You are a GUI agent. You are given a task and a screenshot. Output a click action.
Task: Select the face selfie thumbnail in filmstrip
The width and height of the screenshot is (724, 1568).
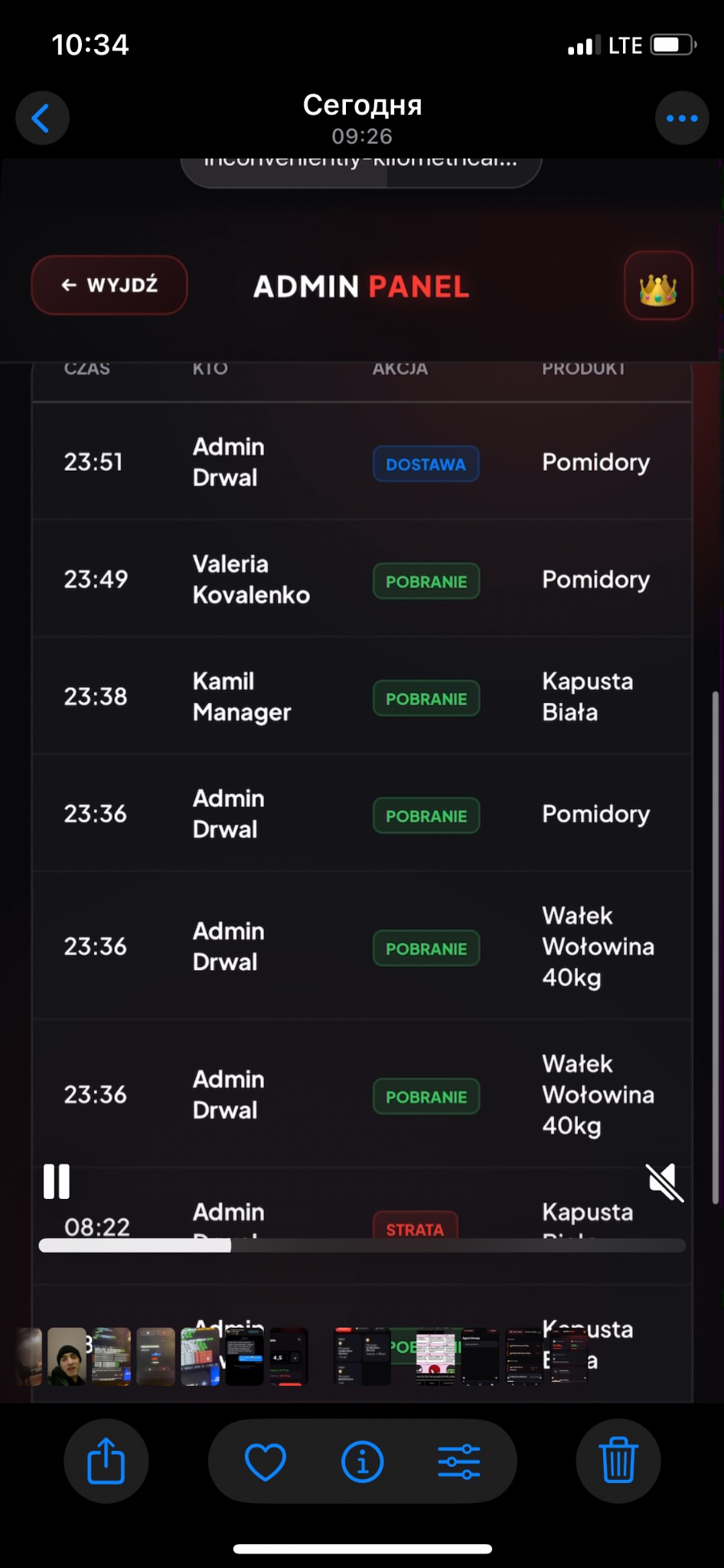pyautogui.click(x=67, y=1357)
